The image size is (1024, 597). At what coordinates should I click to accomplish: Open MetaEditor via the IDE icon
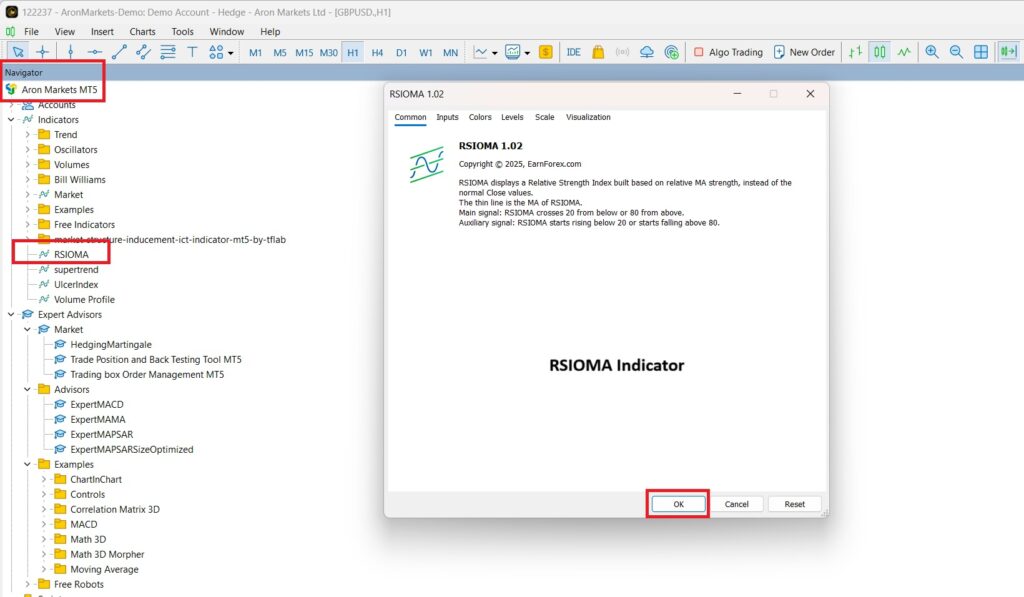pyautogui.click(x=573, y=51)
